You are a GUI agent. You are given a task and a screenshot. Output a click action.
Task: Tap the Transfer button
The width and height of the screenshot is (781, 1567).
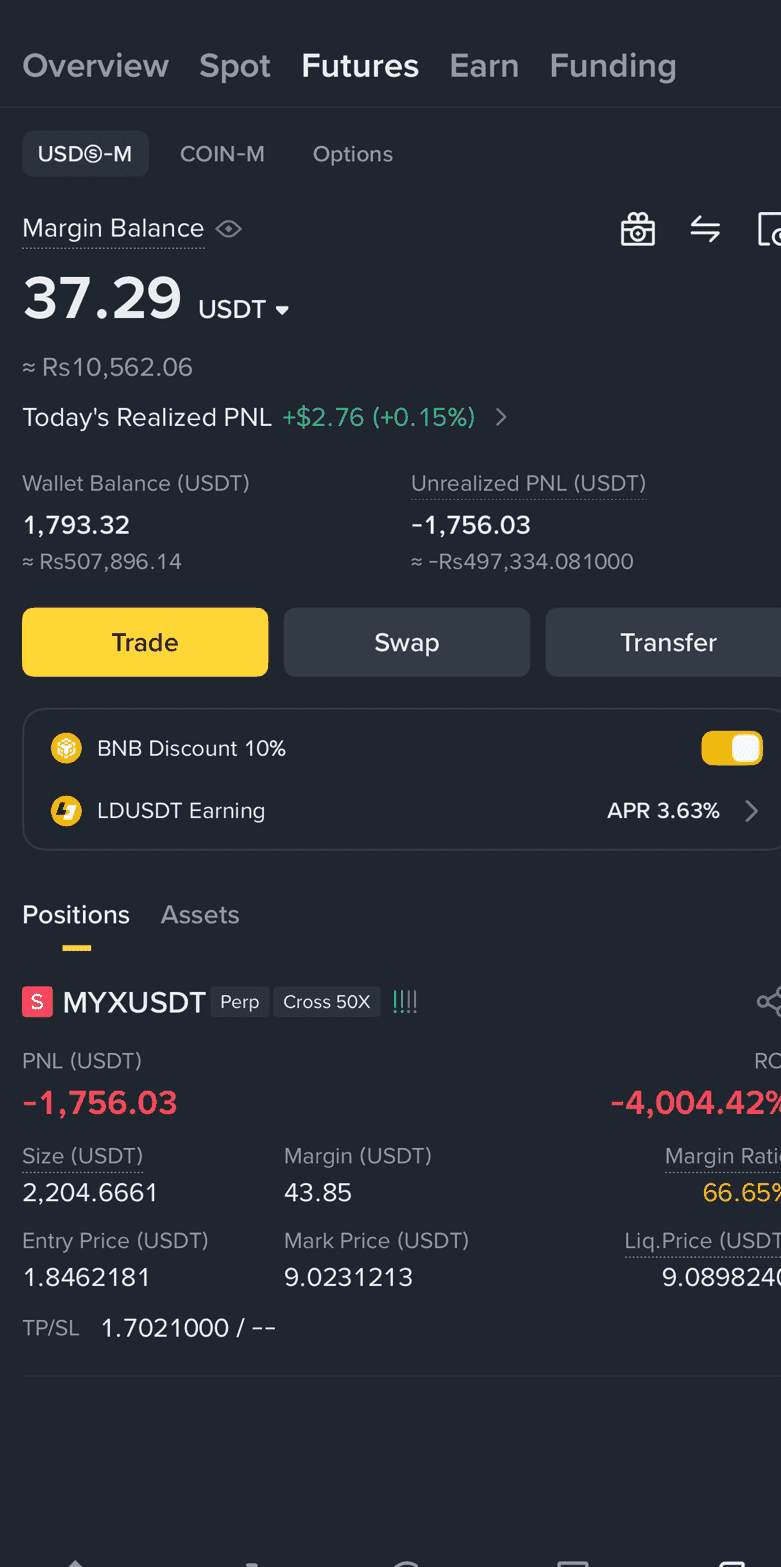[663, 642]
